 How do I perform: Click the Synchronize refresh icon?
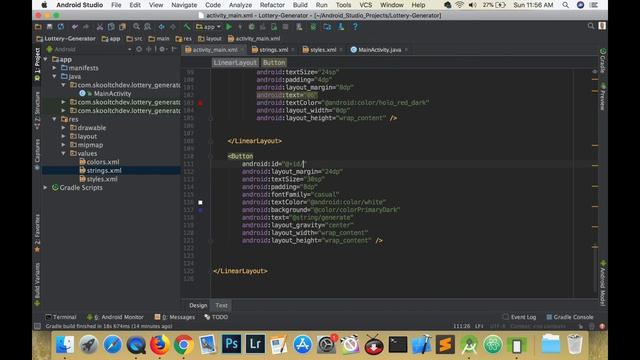coord(61,27)
